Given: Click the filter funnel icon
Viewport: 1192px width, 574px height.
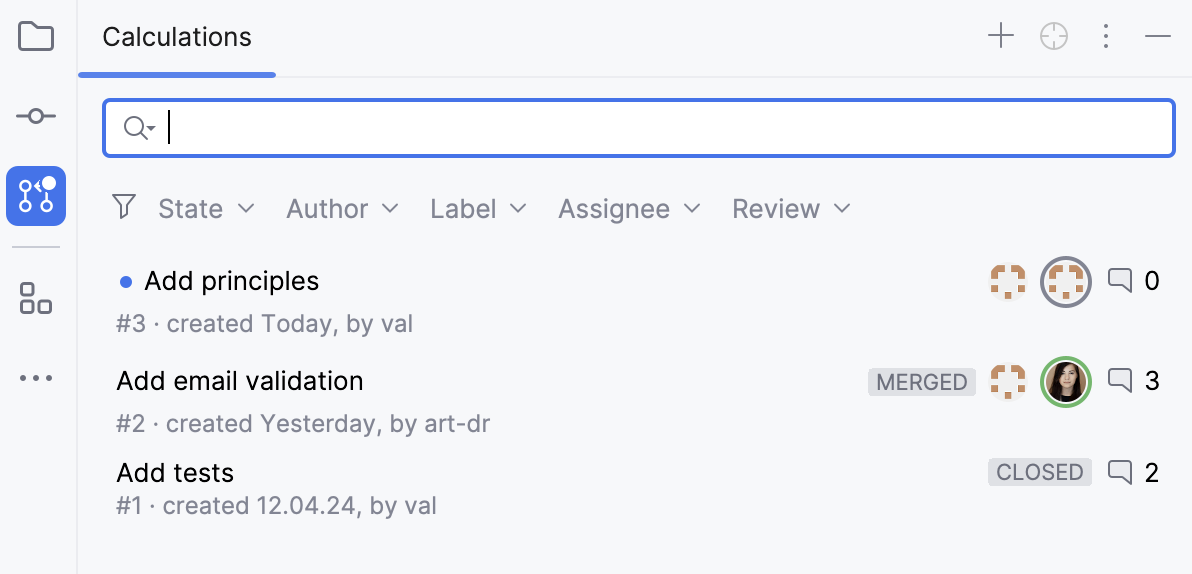Looking at the screenshot, I should (x=124, y=208).
